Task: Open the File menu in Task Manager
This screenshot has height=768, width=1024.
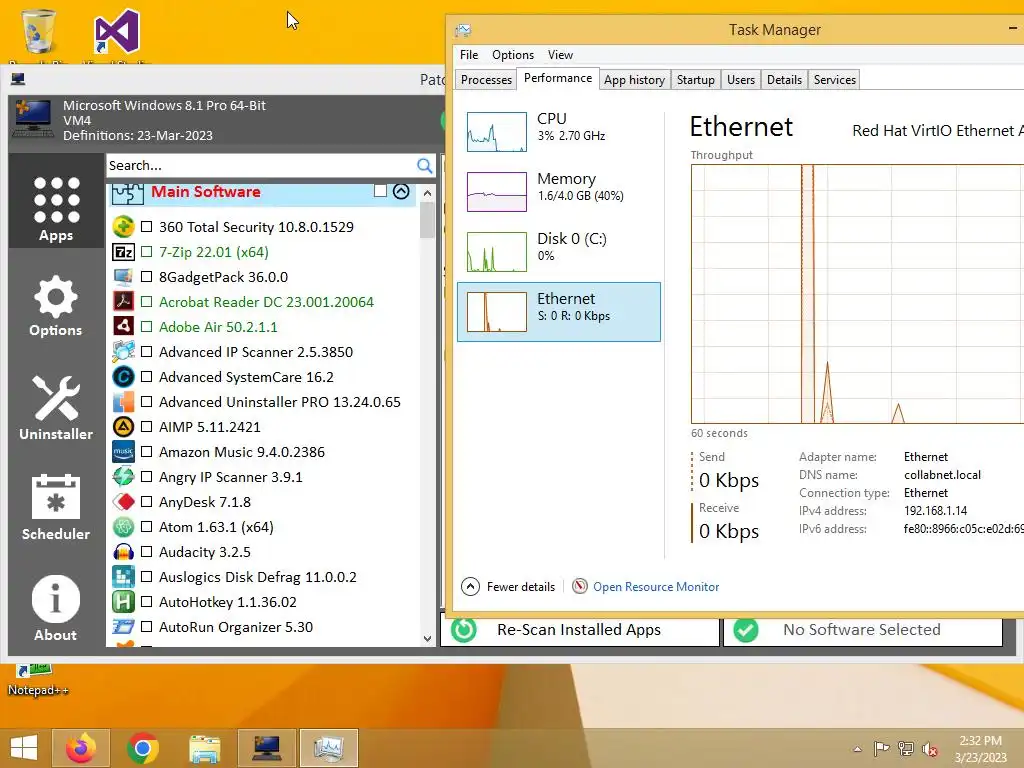Action: [x=469, y=55]
